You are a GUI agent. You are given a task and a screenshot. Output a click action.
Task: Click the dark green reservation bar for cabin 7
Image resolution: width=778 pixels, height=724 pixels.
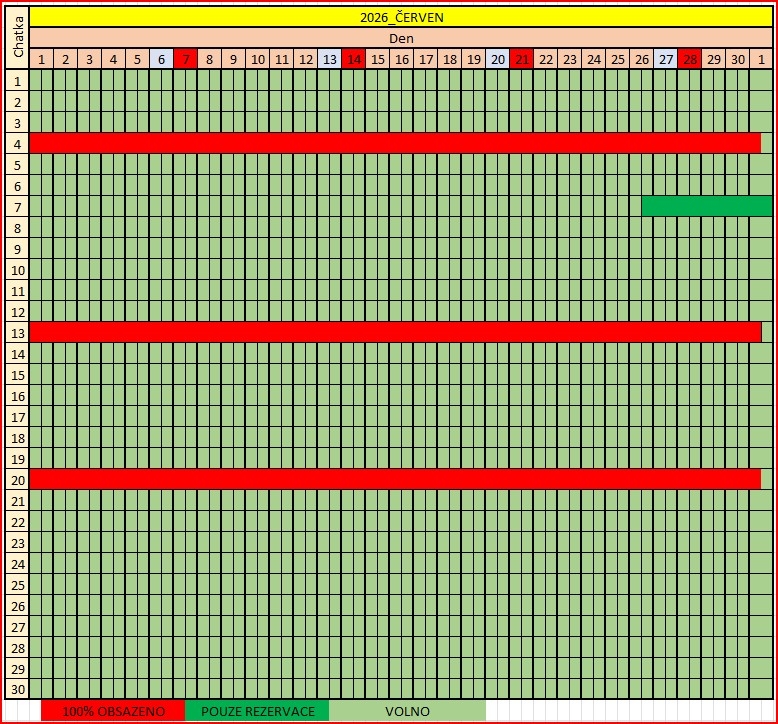[x=706, y=206]
